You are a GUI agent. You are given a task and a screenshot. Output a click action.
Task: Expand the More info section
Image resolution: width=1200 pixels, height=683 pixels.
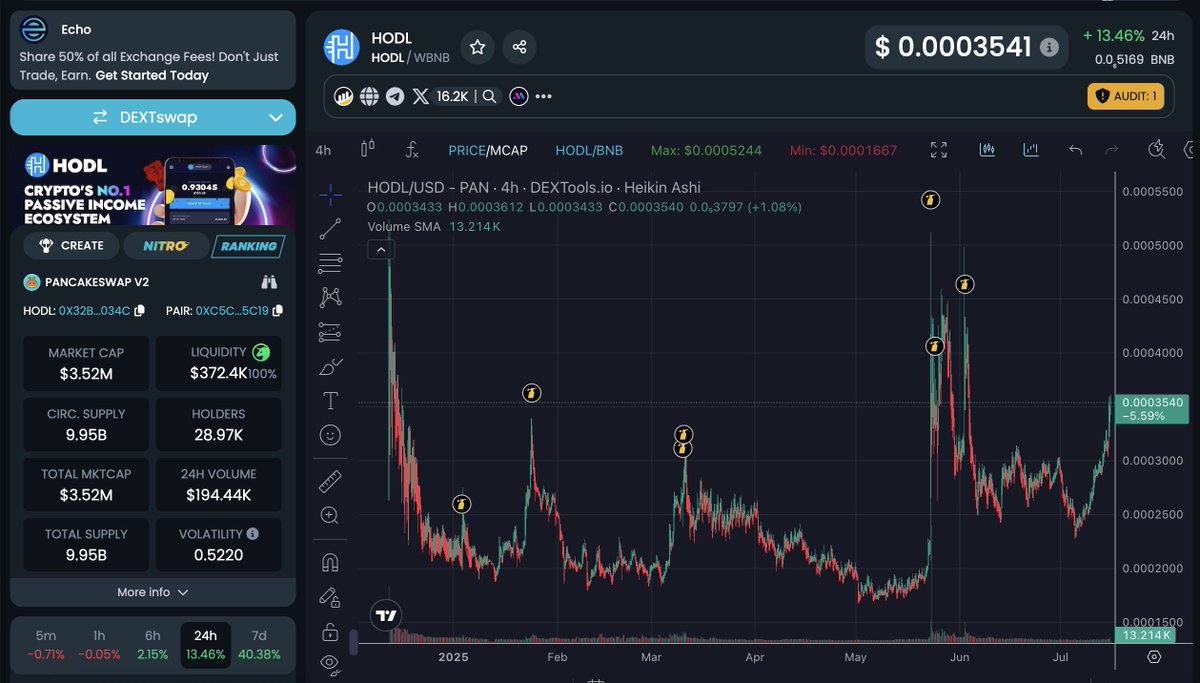[153, 592]
